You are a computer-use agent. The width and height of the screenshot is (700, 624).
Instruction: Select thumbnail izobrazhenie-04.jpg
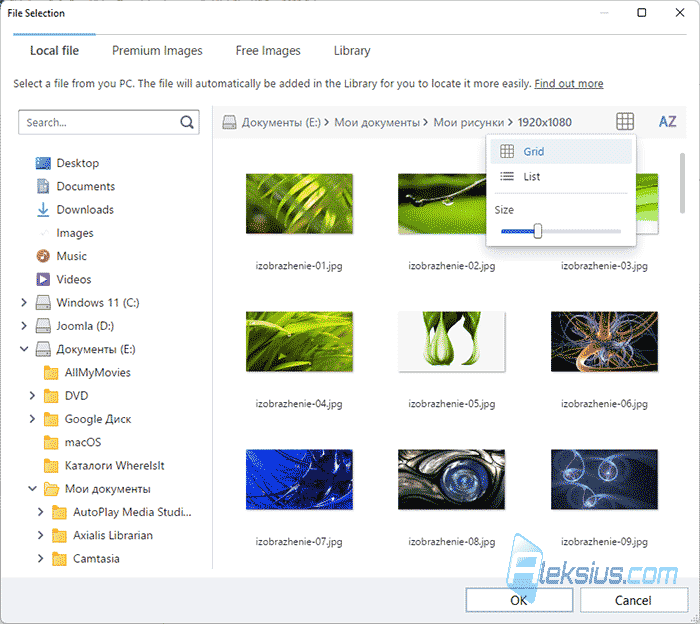(x=299, y=342)
